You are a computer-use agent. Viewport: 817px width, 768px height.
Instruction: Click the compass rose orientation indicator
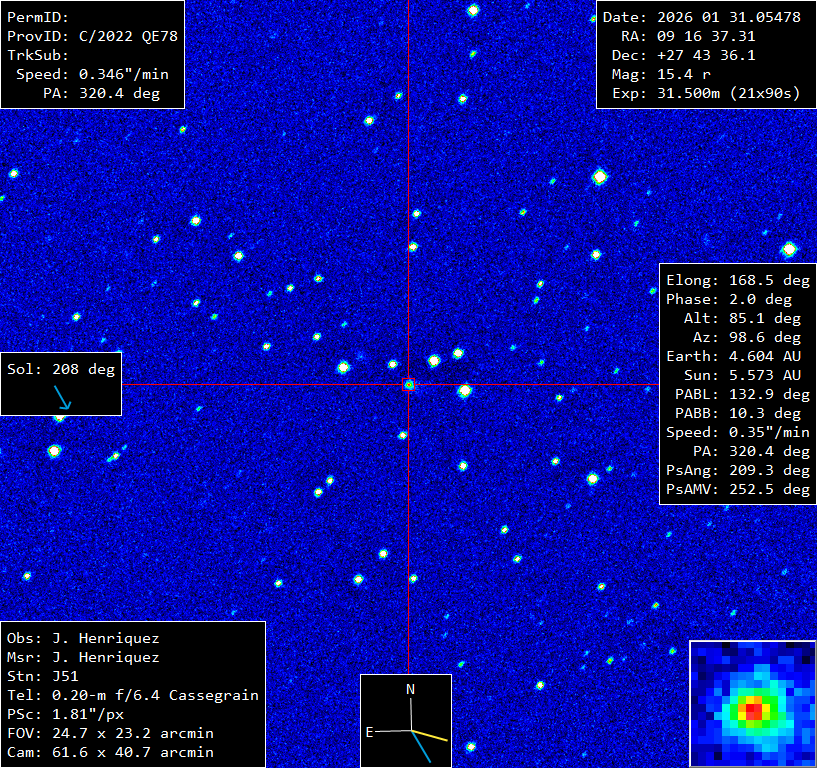tap(406, 720)
